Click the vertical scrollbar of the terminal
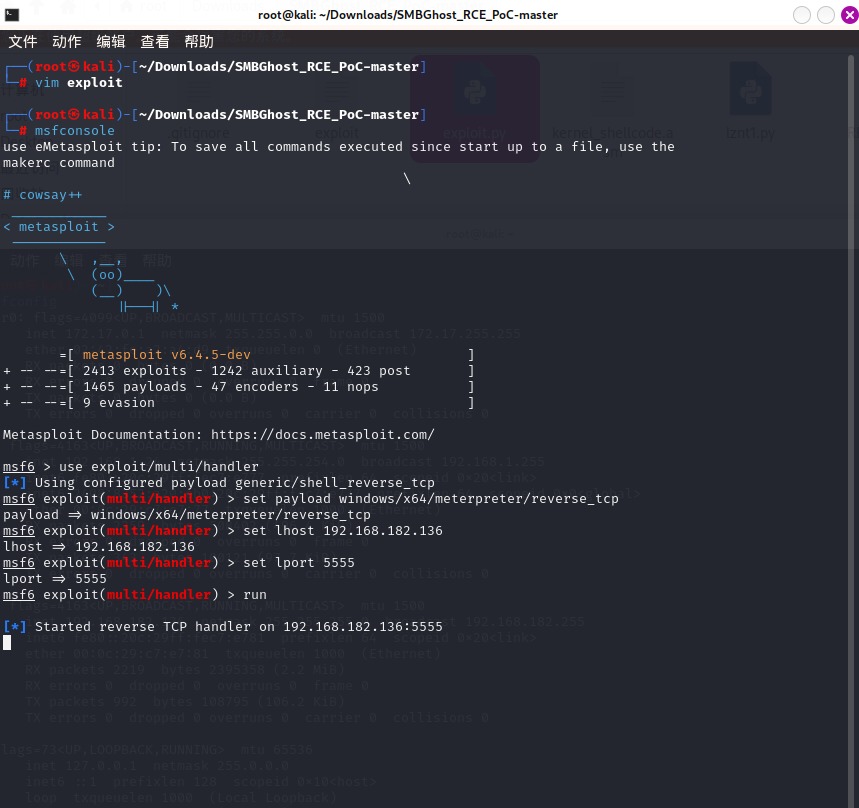Image resolution: width=859 pixels, height=808 pixels. pyautogui.click(x=851, y=430)
